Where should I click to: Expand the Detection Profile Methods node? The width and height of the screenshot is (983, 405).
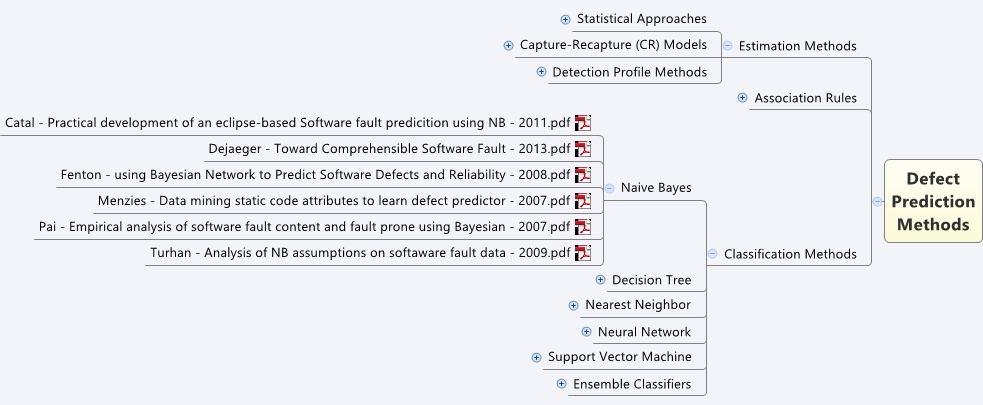[x=541, y=72]
